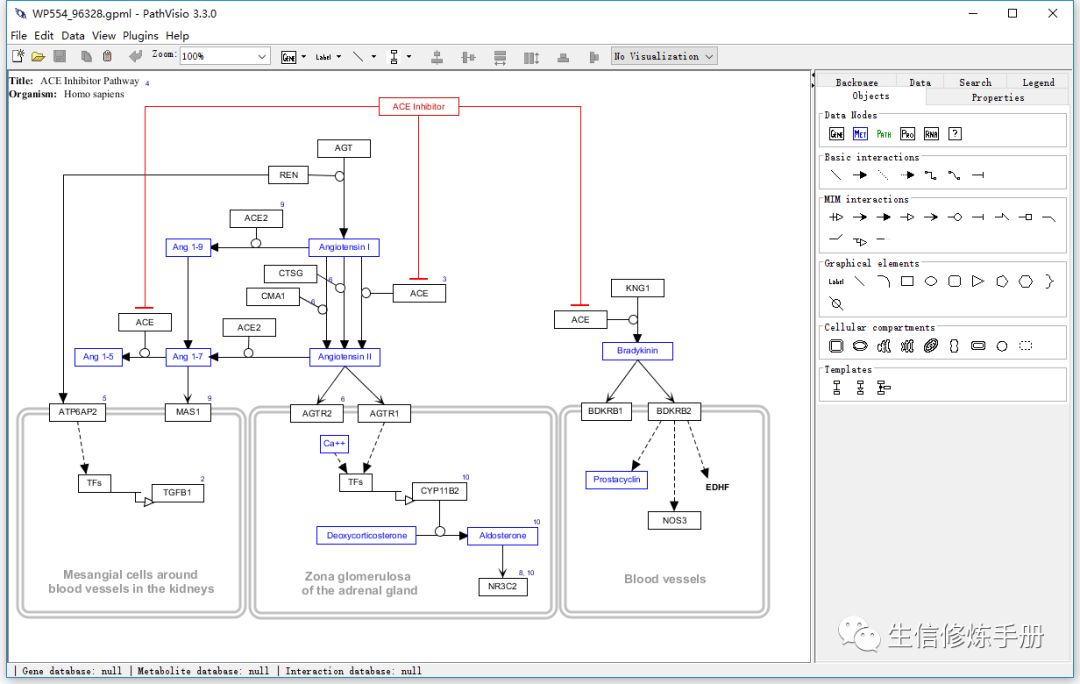Select the Bradykinin node in the diagram
1080x684 pixels.
pyautogui.click(x=637, y=351)
